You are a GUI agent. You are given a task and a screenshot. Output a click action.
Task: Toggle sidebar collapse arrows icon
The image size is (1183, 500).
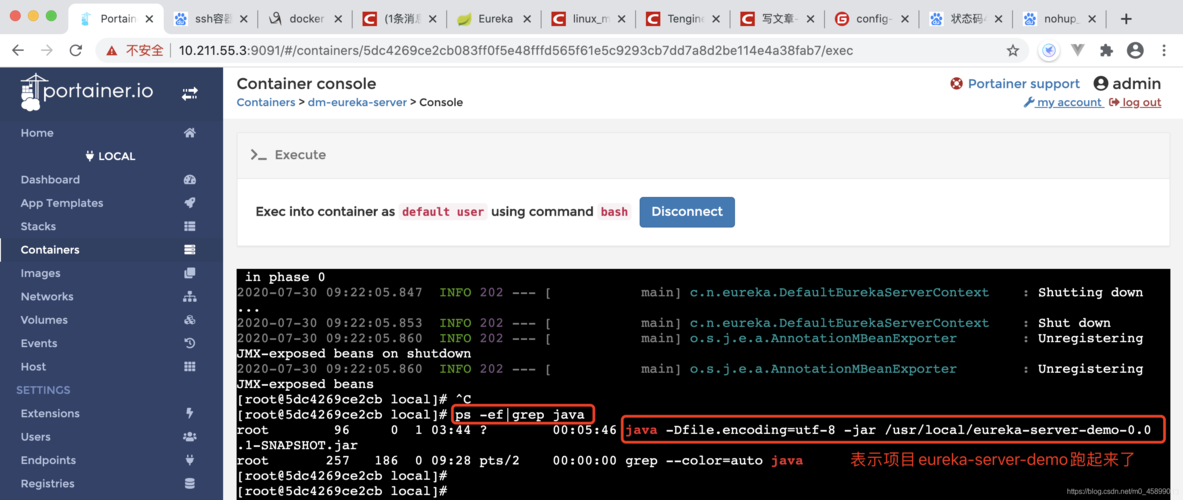(189, 94)
